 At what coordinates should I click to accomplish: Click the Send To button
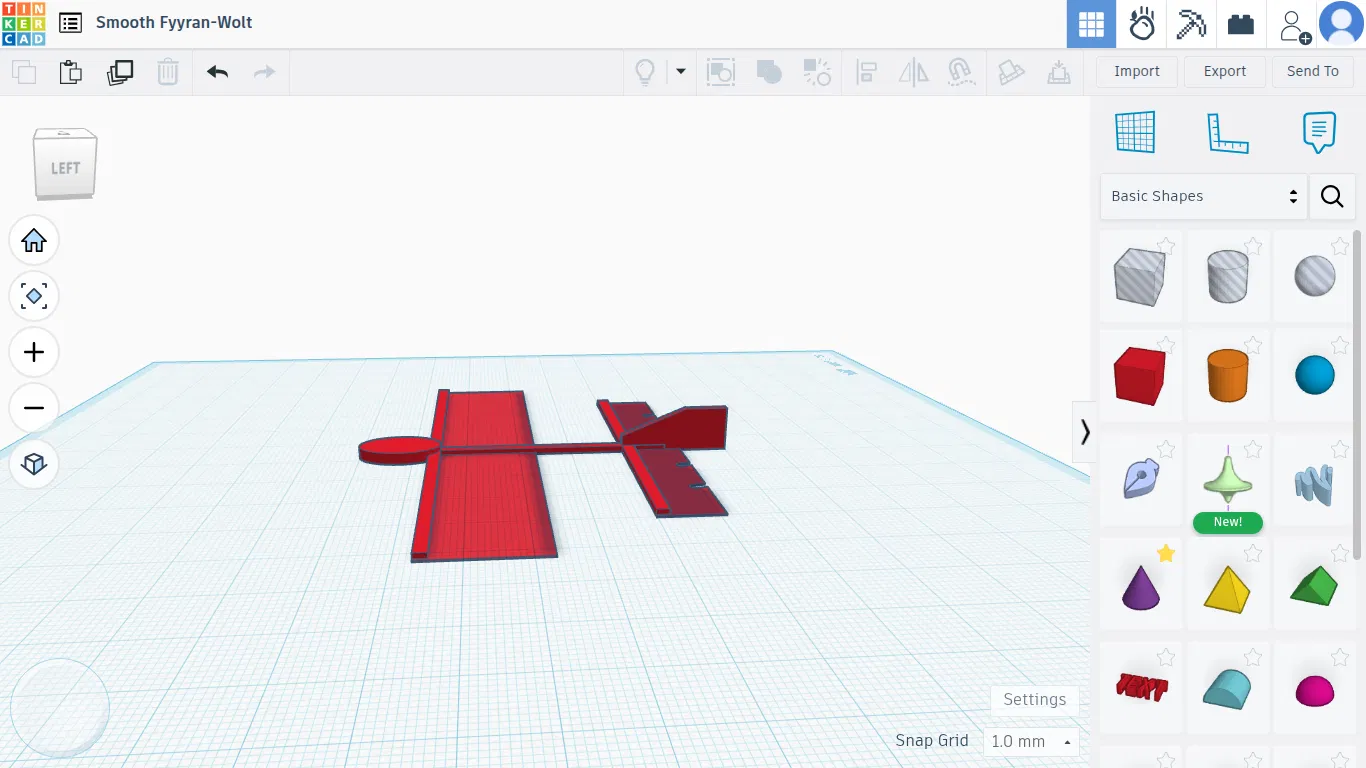coord(1313,71)
